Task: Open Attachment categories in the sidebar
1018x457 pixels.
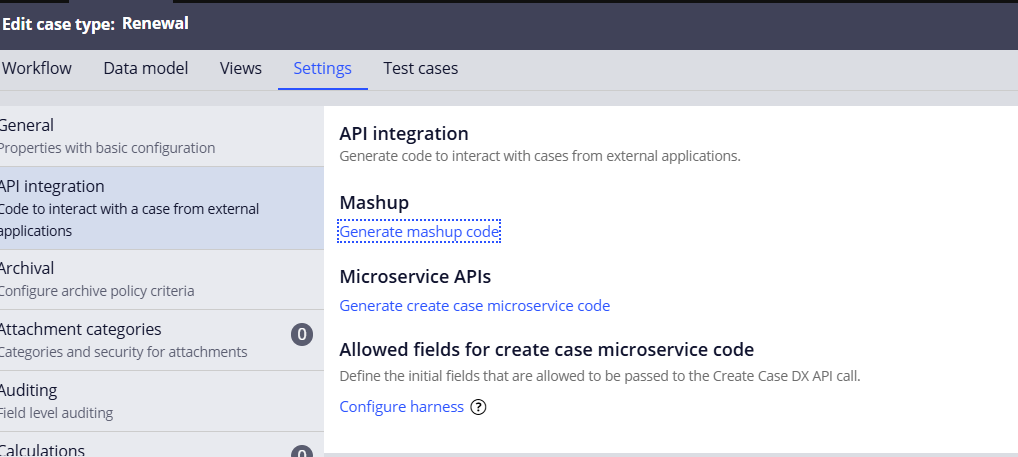Action: (x=81, y=329)
